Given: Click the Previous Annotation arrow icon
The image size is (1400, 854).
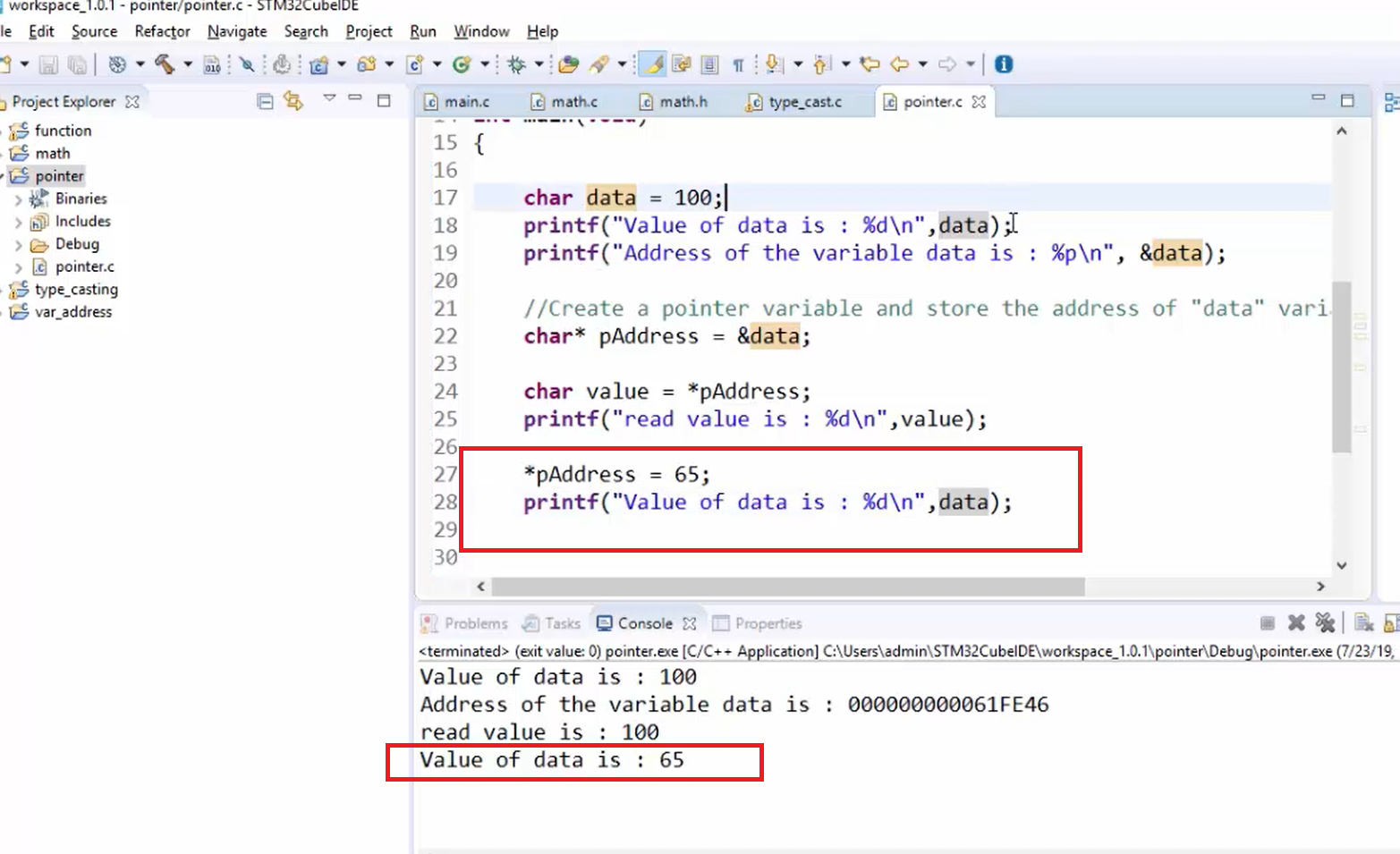Looking at the screenshot, I should pyautogui.click(x=822, y=64).
